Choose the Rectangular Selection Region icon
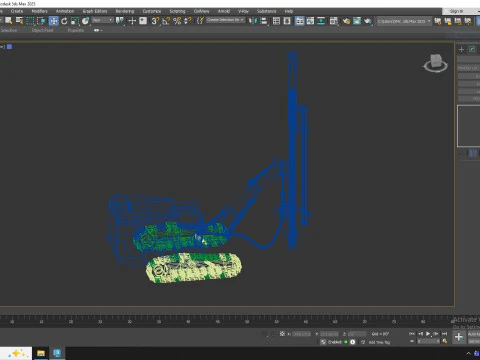The height and width of the screenshot is (360, 480). [30, 21]
